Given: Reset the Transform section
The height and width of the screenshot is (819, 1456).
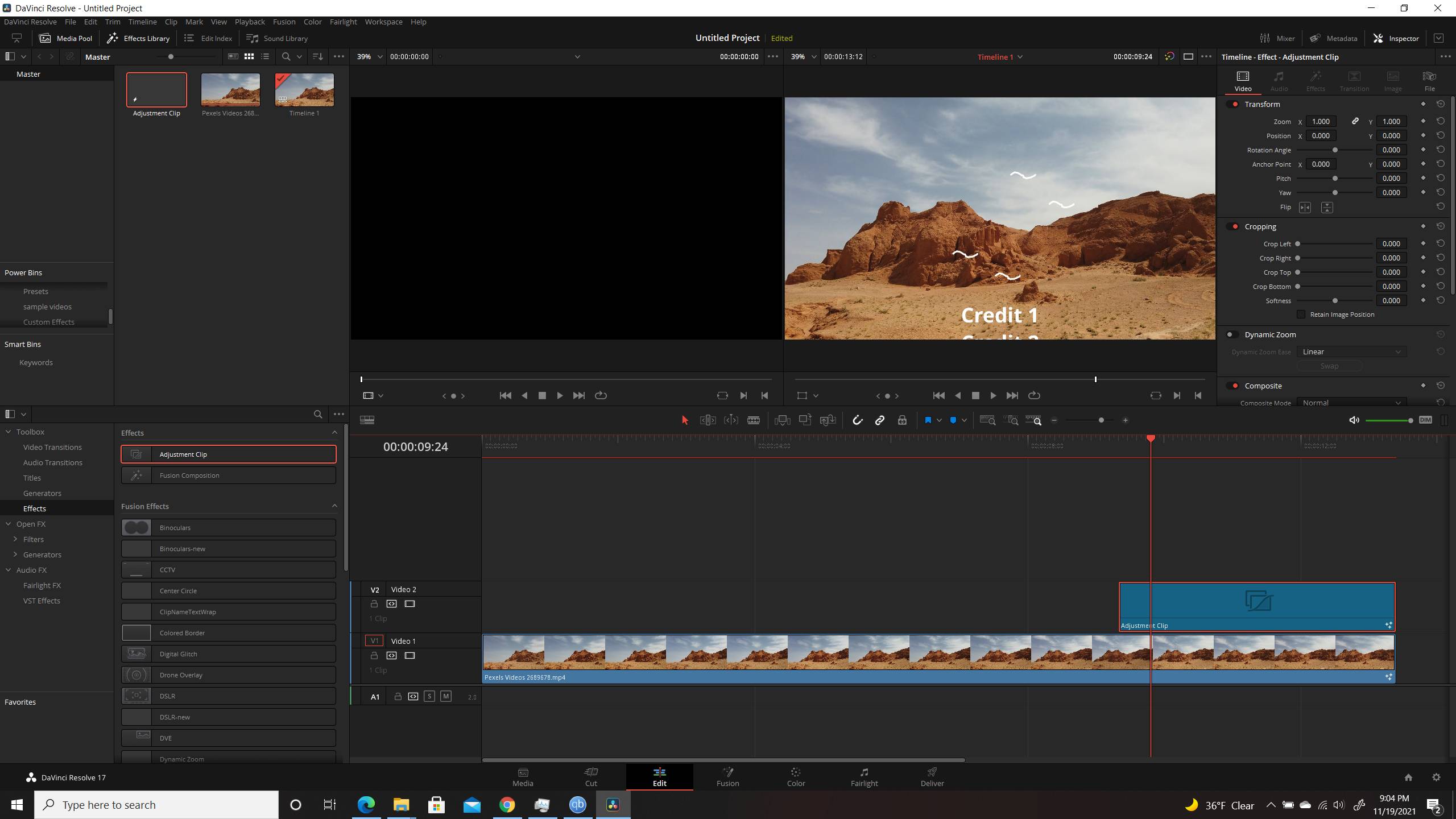Looking at the screenshot, I should (1441, 104).
